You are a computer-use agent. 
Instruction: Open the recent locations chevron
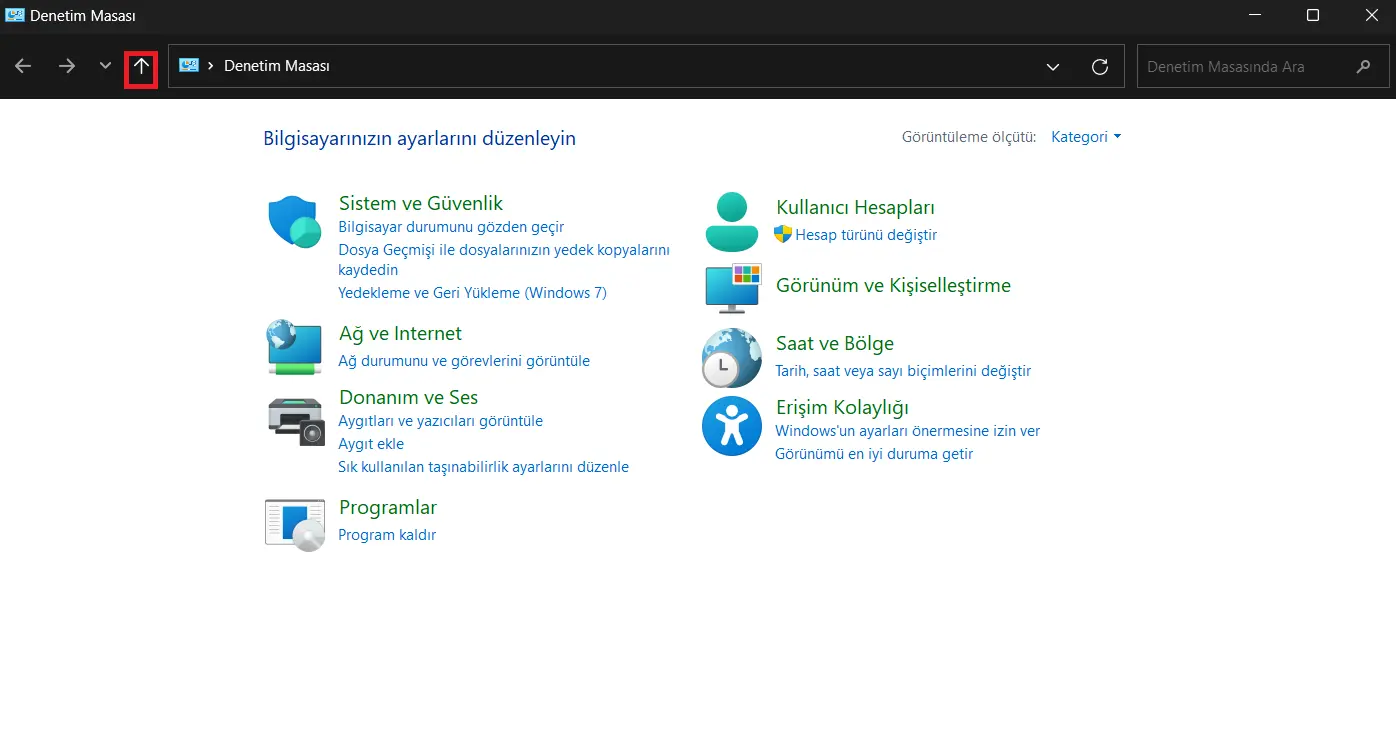105,66
